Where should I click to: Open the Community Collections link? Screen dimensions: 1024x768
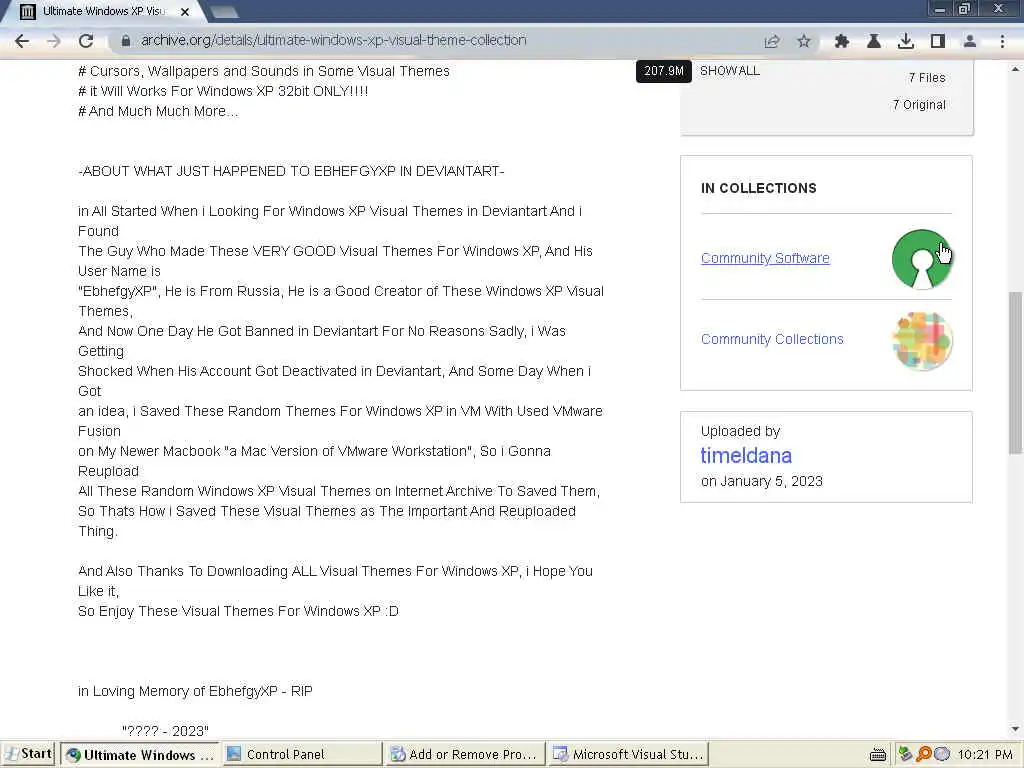[x=772, y=339]
